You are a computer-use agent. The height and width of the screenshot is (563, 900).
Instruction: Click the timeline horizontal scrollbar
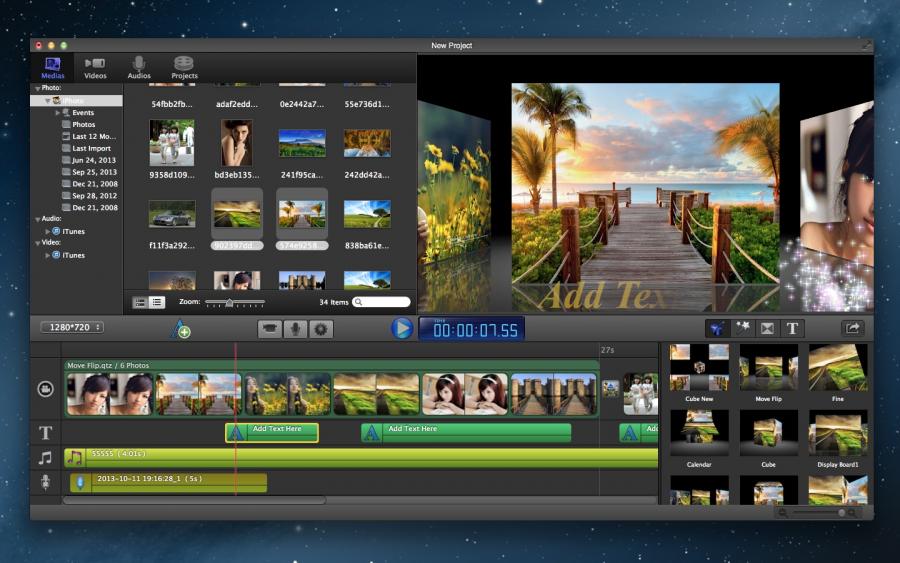pos(194,500)
